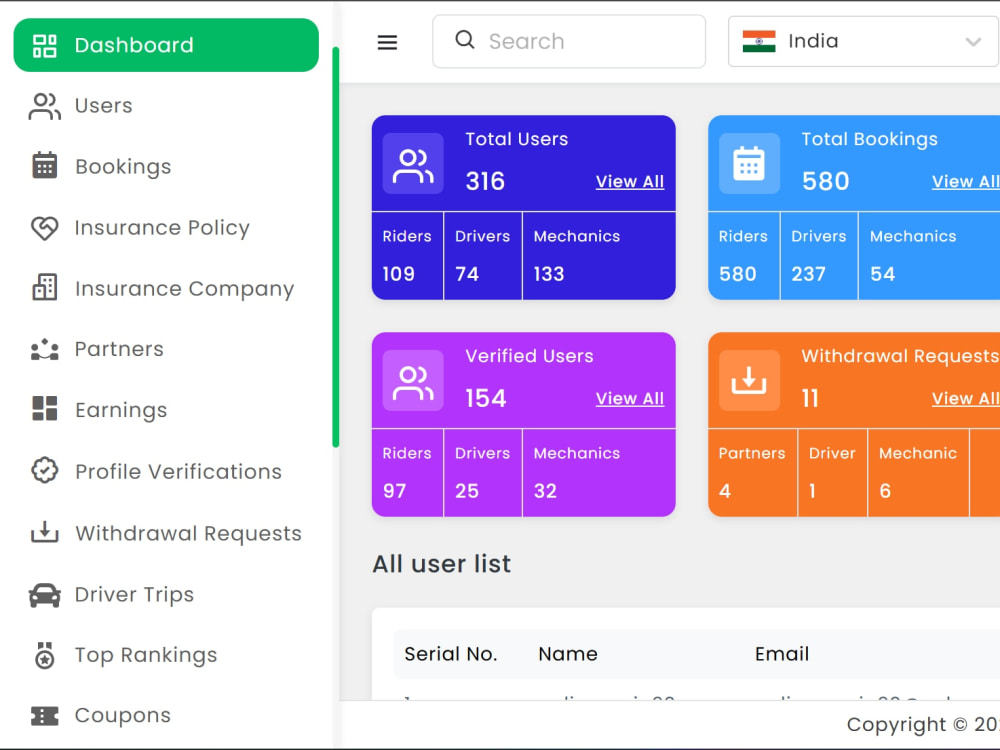This screenshot has width=1000, height=750.
Task: Click the Coupons ticket icon in sidebar
Action: coord(45,716)
